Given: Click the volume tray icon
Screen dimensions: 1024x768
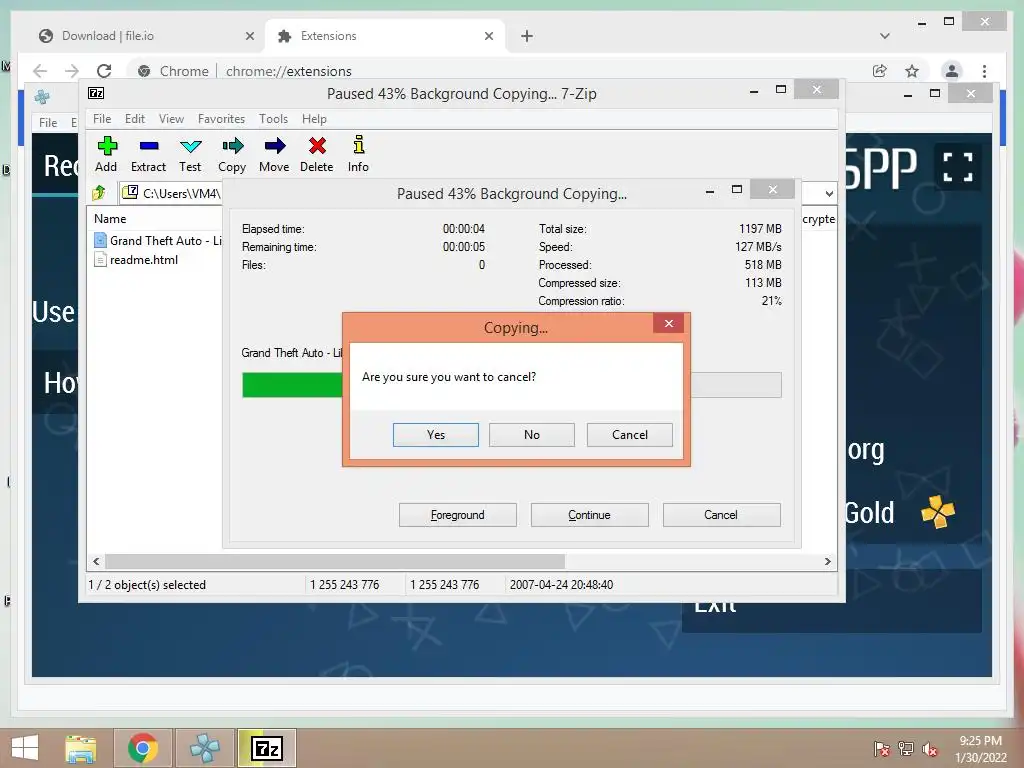Looking at the screenshot, I should coord(930,749).
